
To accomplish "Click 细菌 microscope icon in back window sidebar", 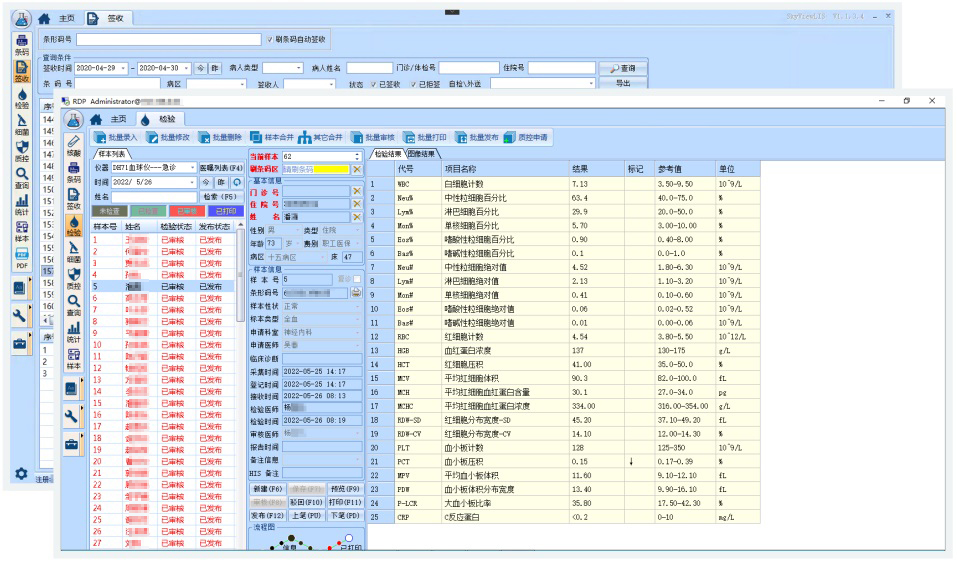I will point(22,124).
